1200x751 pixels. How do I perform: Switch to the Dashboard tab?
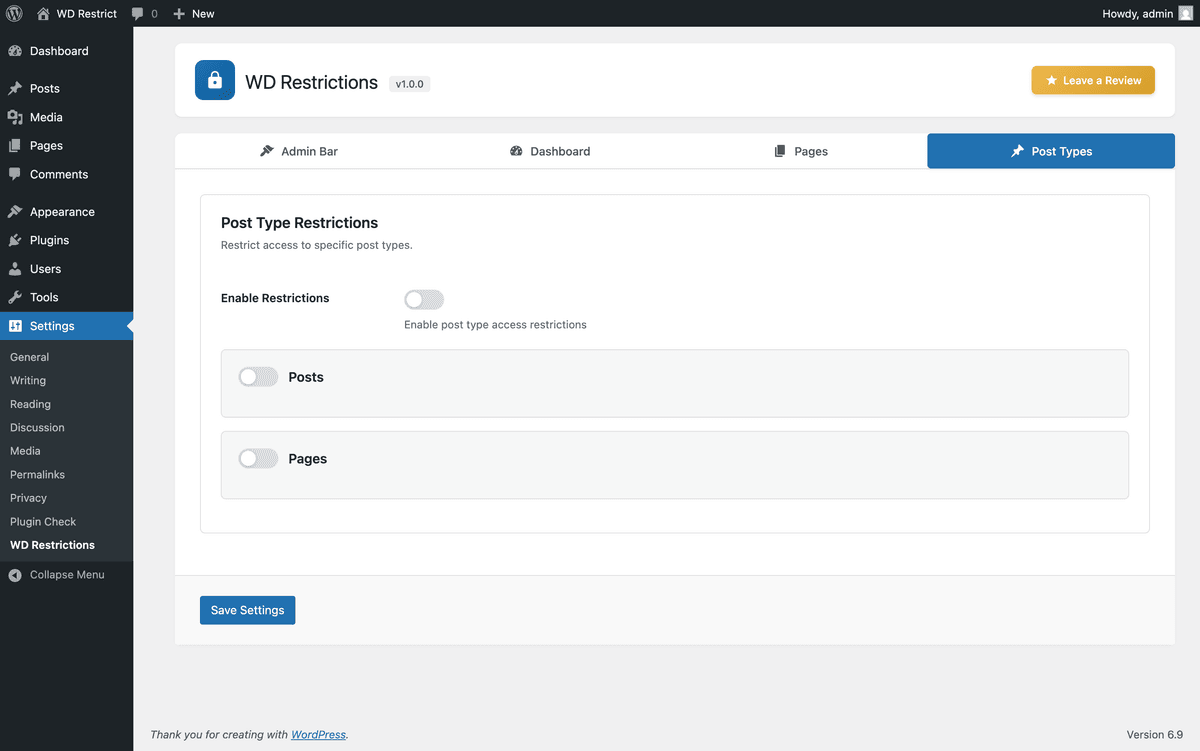550,151
